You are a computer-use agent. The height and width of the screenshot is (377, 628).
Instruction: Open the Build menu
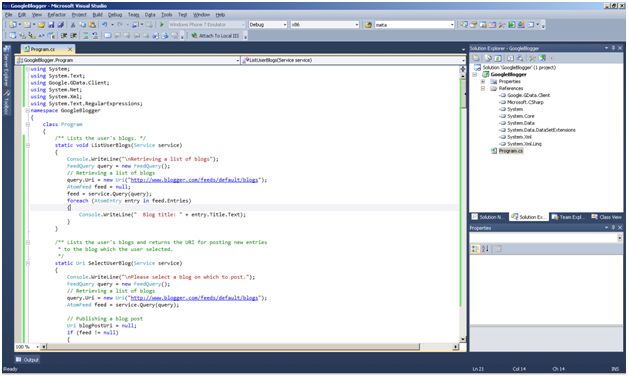click(x=97, y=14)
